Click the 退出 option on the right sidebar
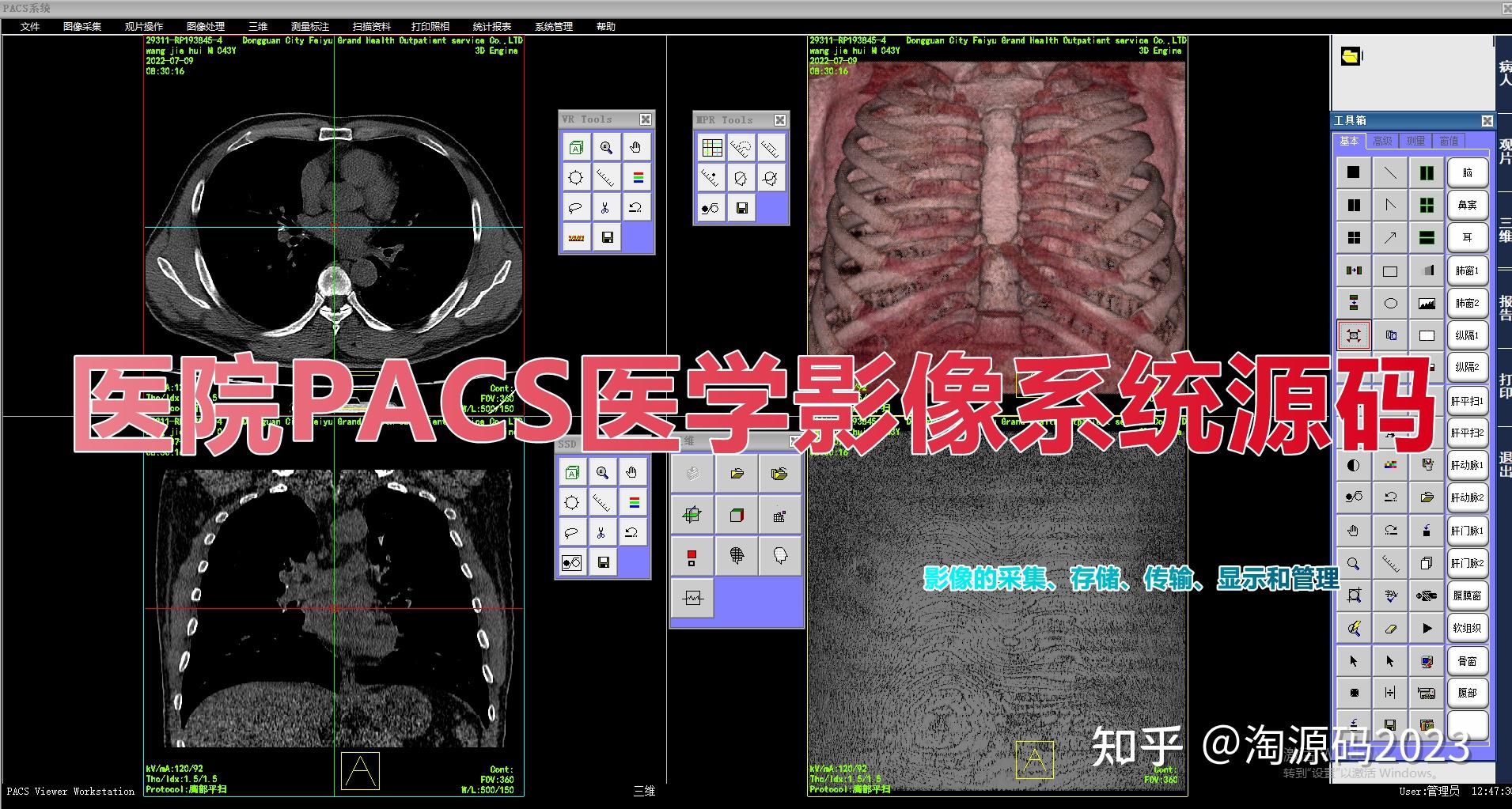Screen dimensions: 1512x809 click(1503, 463)
